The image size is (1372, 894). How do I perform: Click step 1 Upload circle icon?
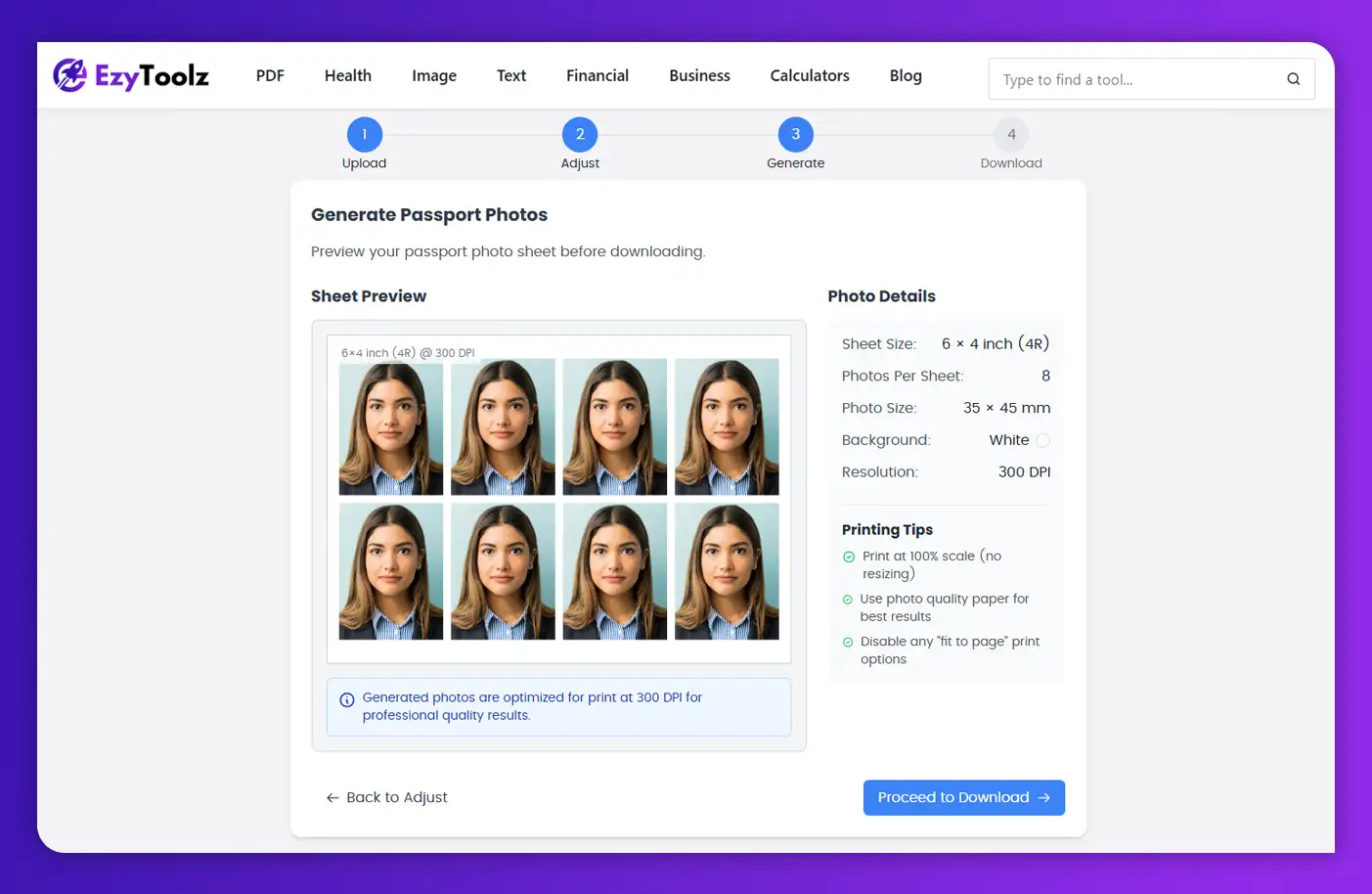pos(364,134)
